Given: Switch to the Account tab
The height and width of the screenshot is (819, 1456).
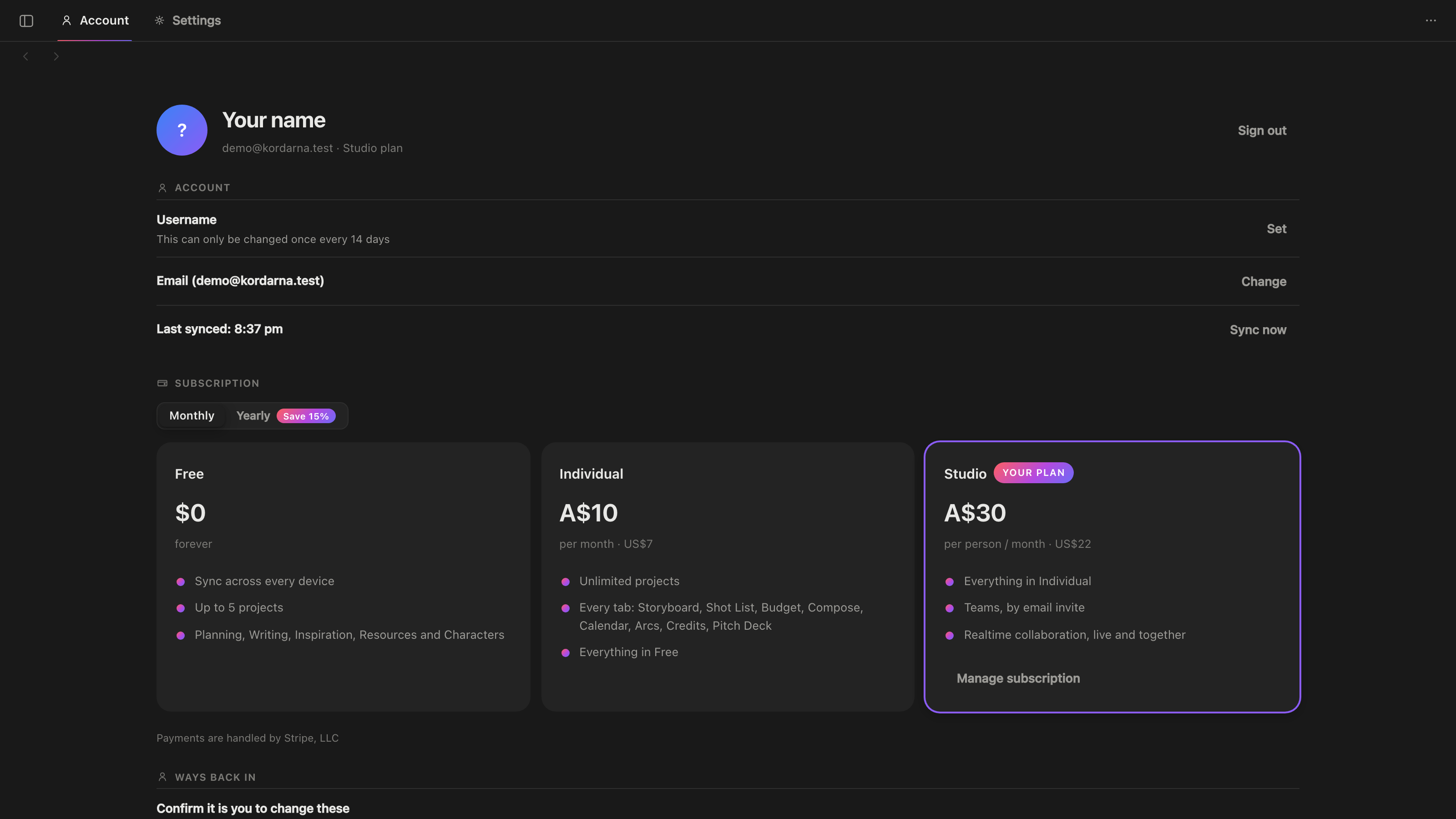Looking at the screenshot, I should click(95, 20).
